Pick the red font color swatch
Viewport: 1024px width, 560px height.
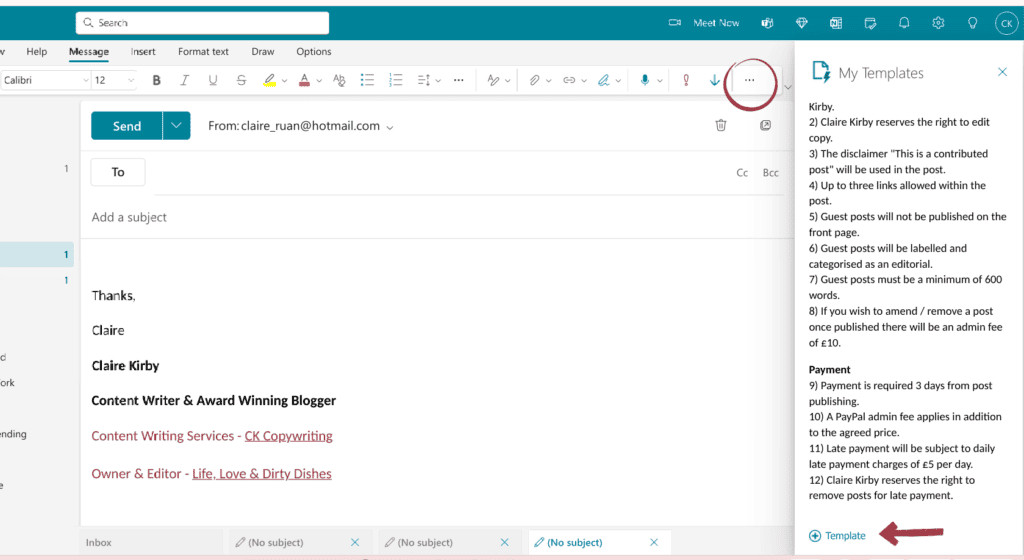(304, 80)
